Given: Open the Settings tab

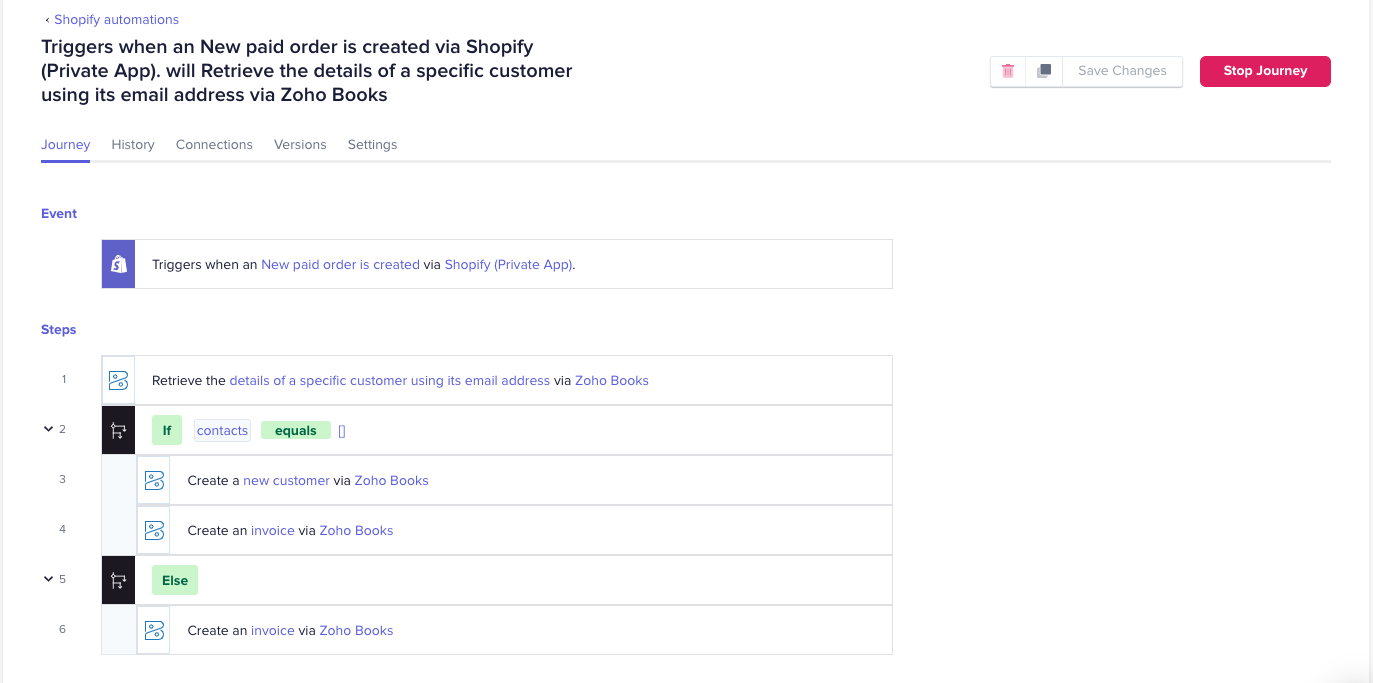Looking at the screenshot, I should pyautogui.click(x=372, y=144).
